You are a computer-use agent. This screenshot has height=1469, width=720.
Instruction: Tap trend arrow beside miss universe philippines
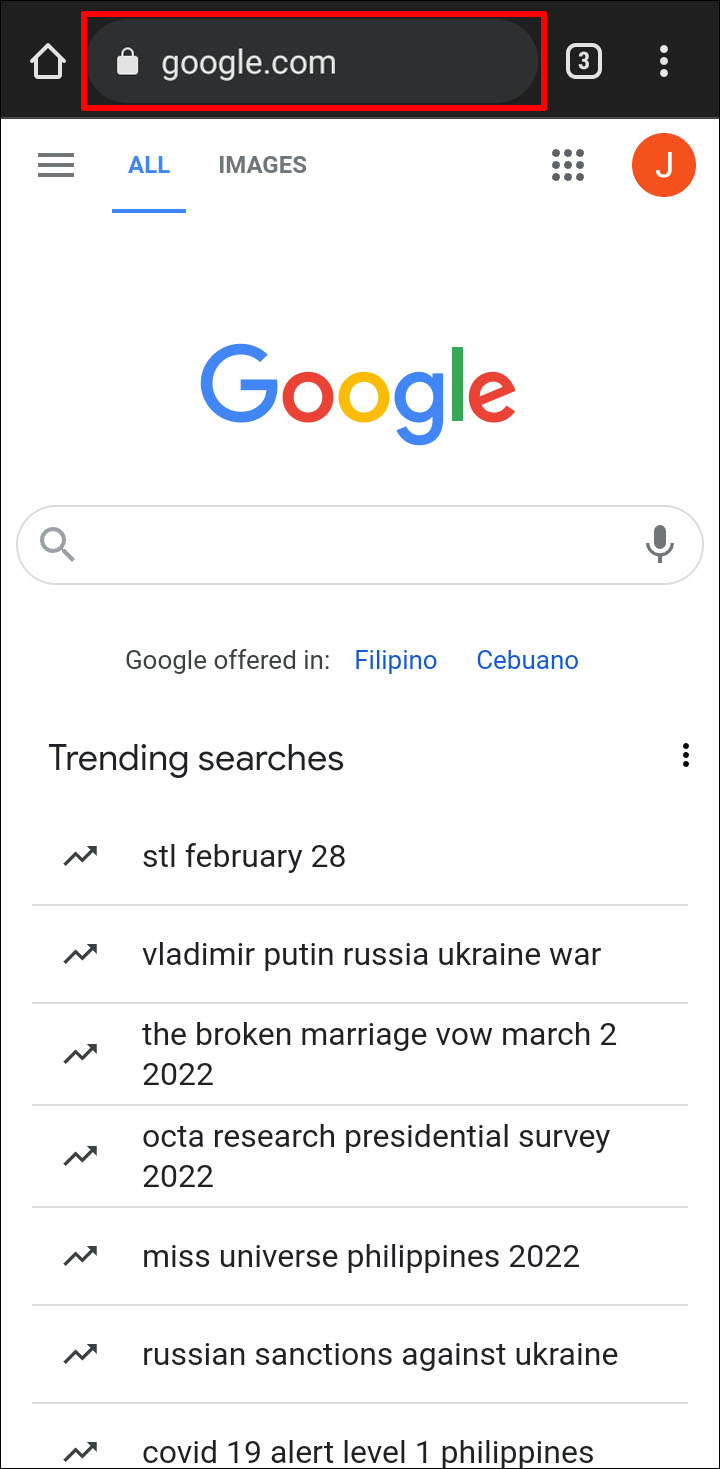(80, 1257)
